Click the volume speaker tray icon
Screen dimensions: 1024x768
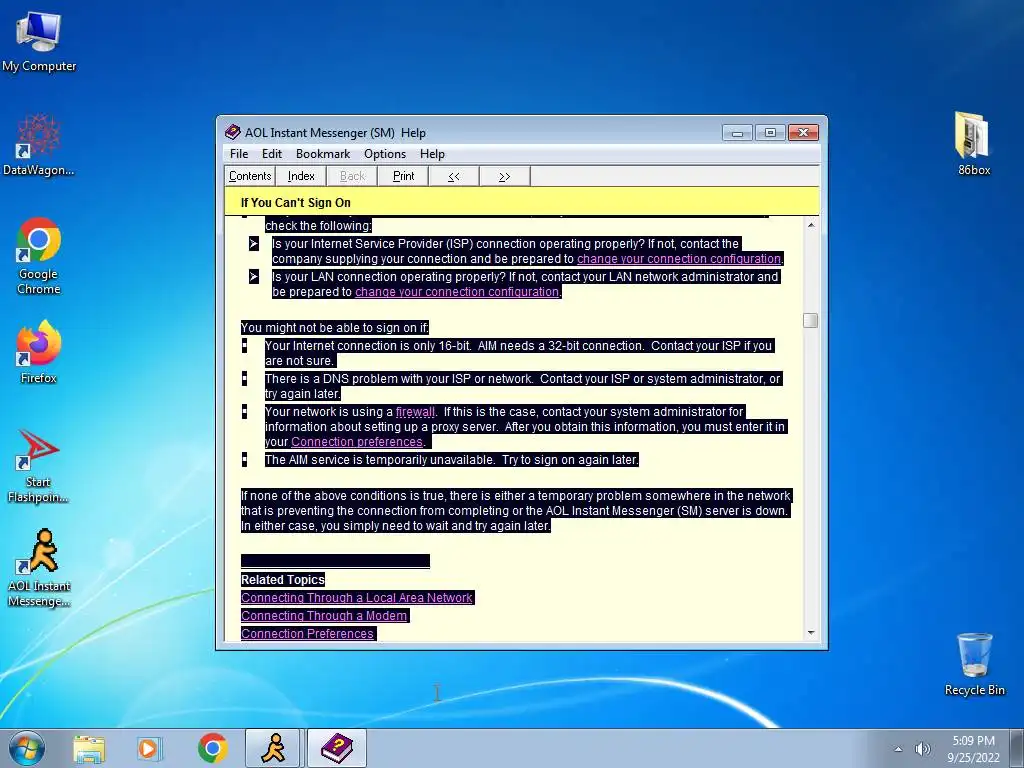pos(923,749)
